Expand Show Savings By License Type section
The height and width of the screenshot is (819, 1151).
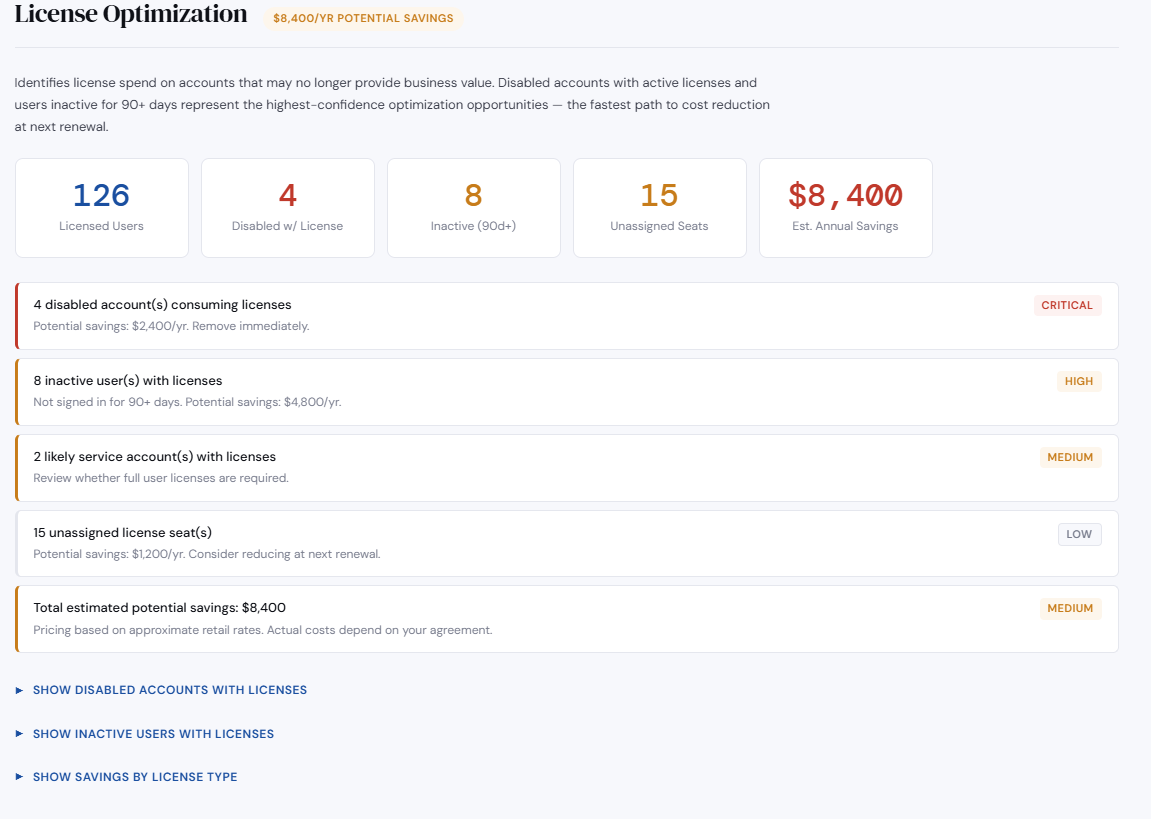click(135, 777)
